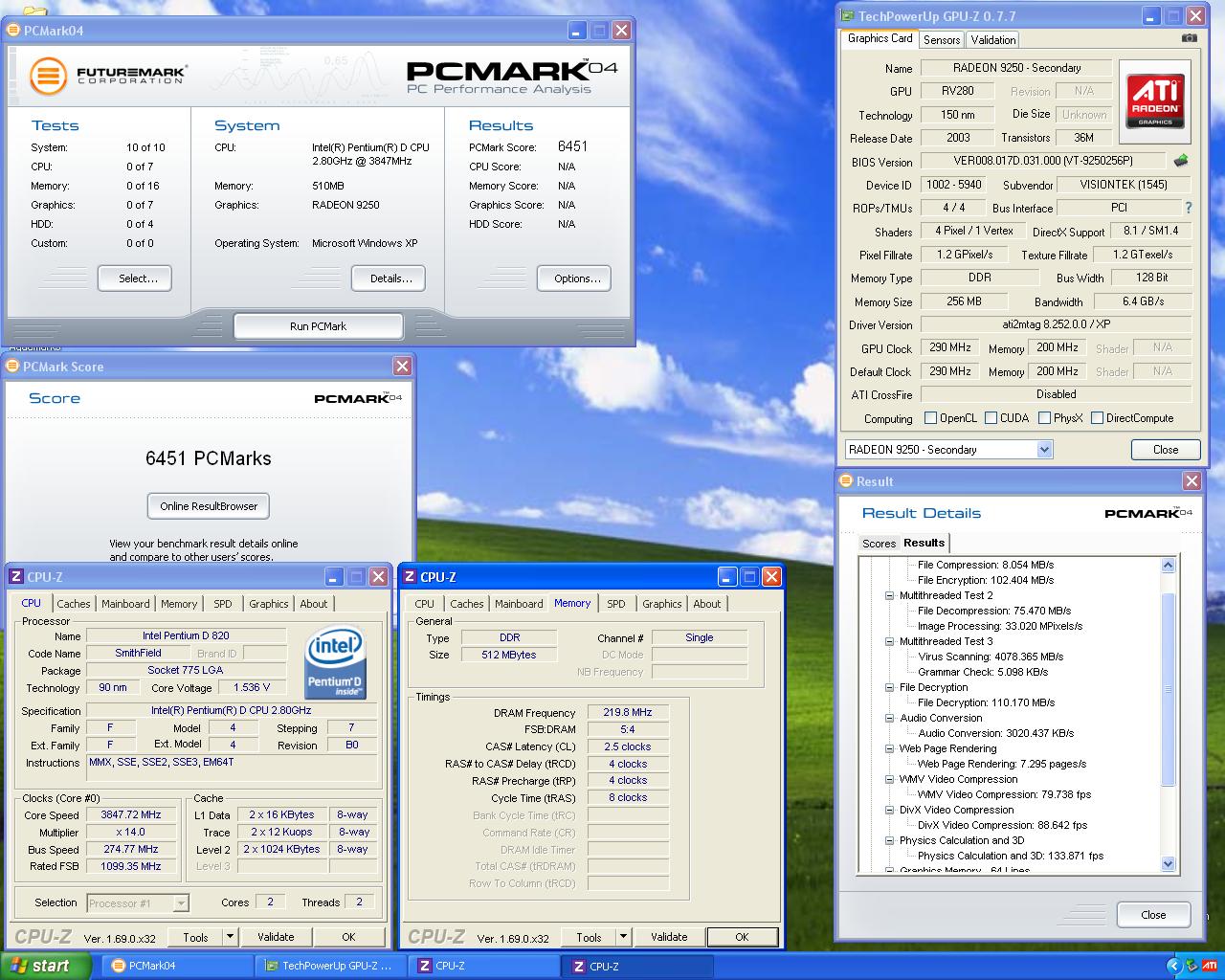This screenshot has width=1225, height=980.
Task: Click the Run PCMark button
Action: click(x=318, y=326)
